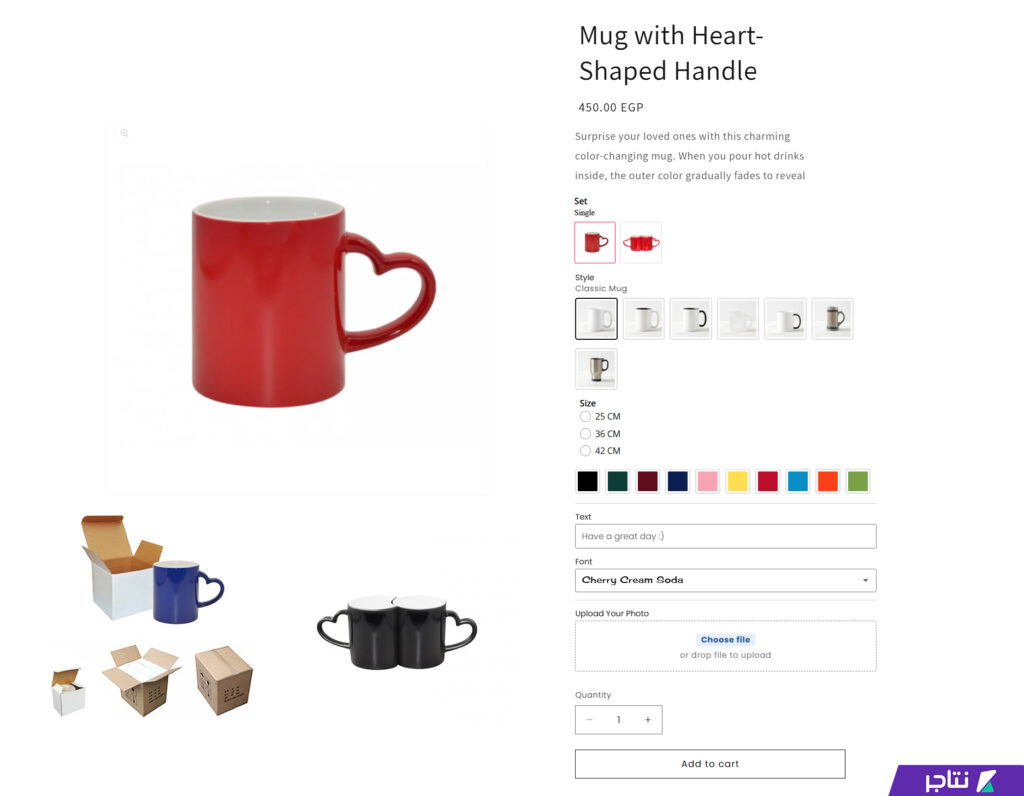View the black couple mugs thumbnail
Image resolution: width=1024 pixels, height=796 pixels.
(397, 632)
